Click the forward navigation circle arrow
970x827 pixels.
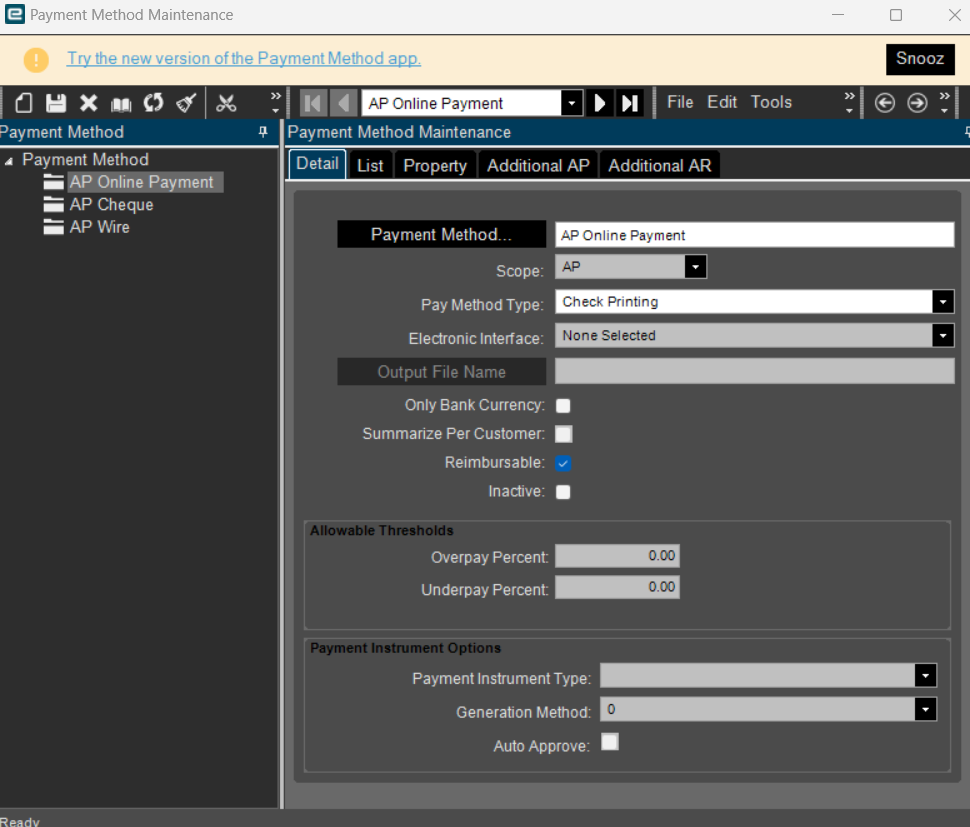[x=917, y=103]
